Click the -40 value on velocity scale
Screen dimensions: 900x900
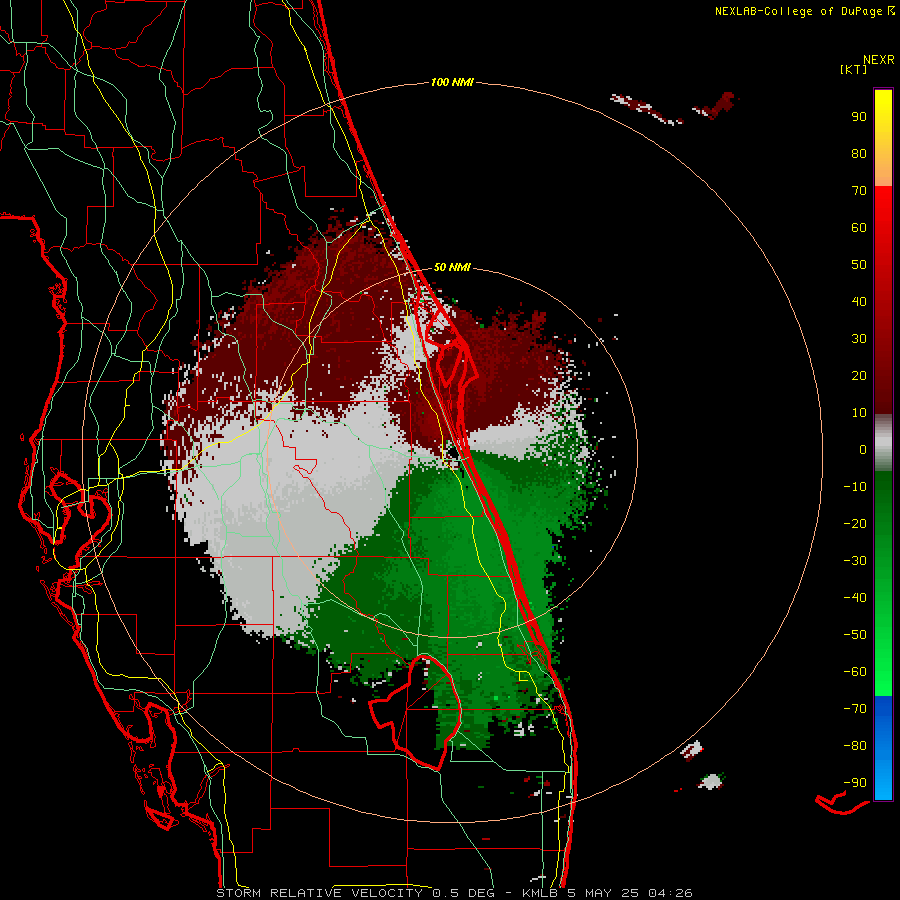[x=855, y=598]
